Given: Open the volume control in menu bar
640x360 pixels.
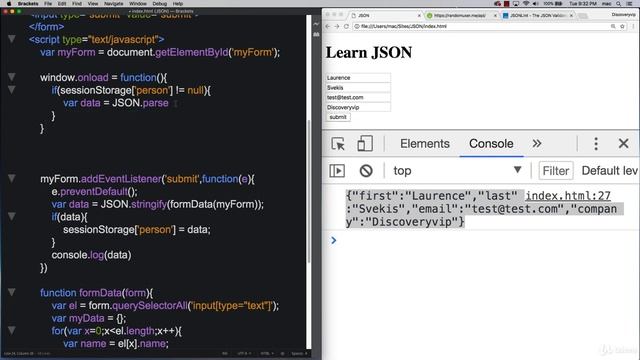Looking at the screenshot, I should point(536,3).
